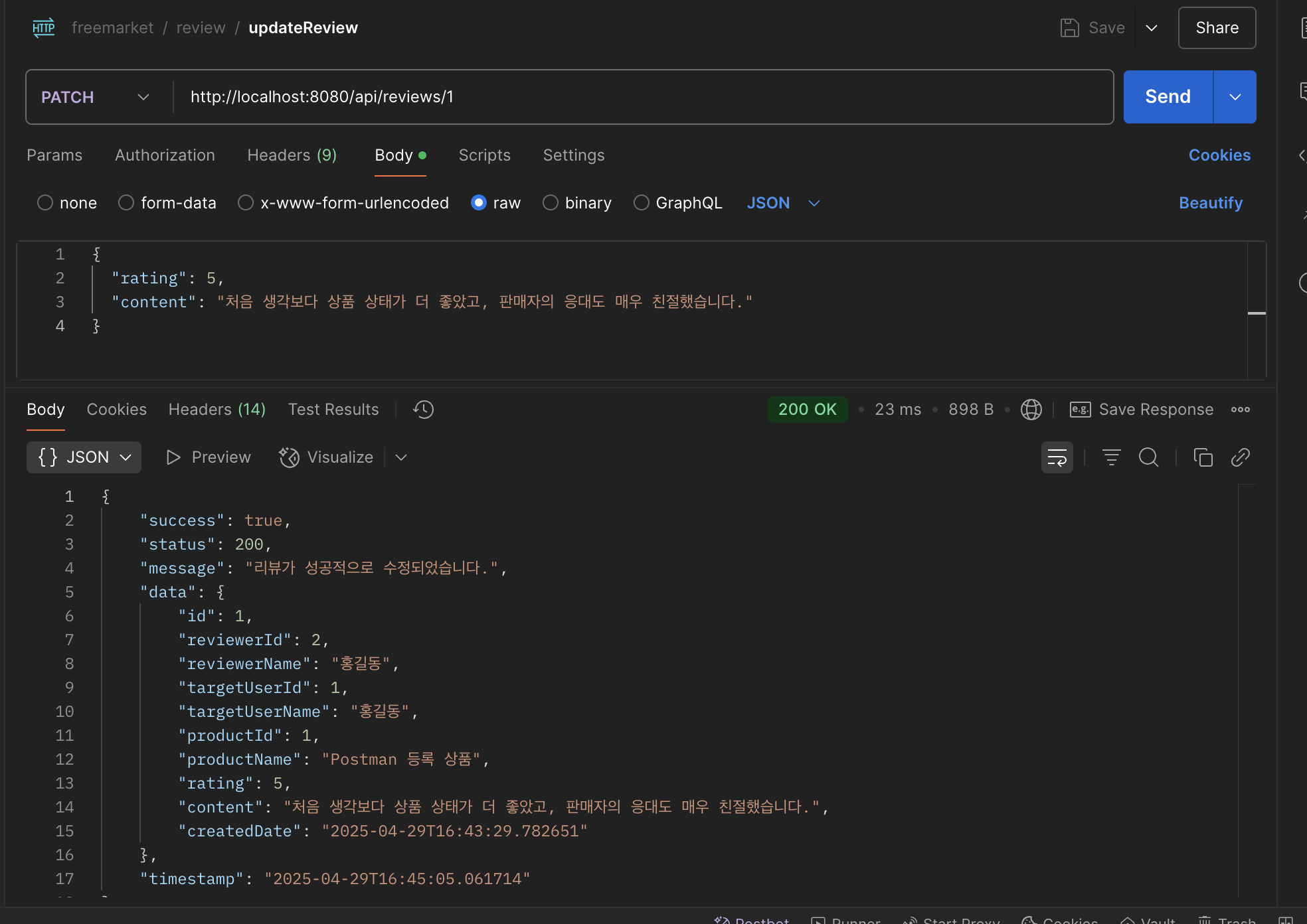Viewport: 1307px width, 924px height.
Task: Select the form-data body type
Action: 126,202
